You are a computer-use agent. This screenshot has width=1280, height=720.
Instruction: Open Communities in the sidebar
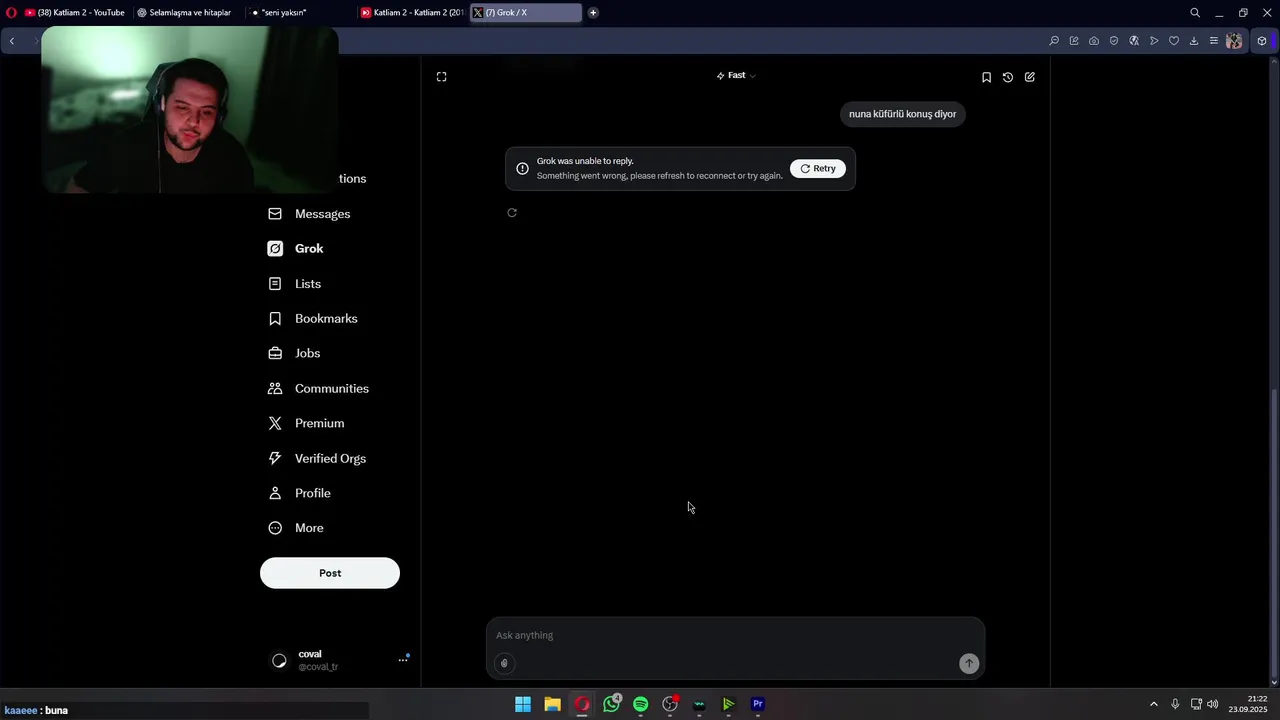coord(318,388)
